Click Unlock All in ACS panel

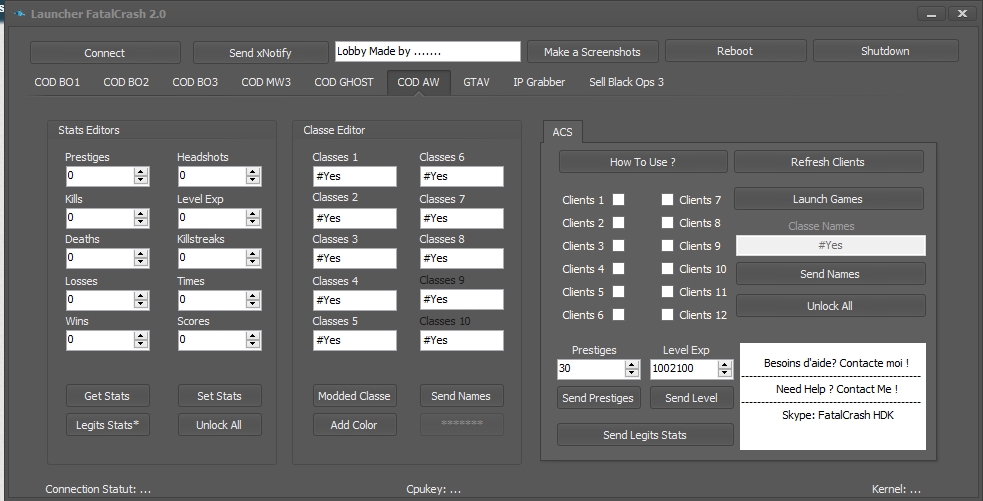click(830, 306)
